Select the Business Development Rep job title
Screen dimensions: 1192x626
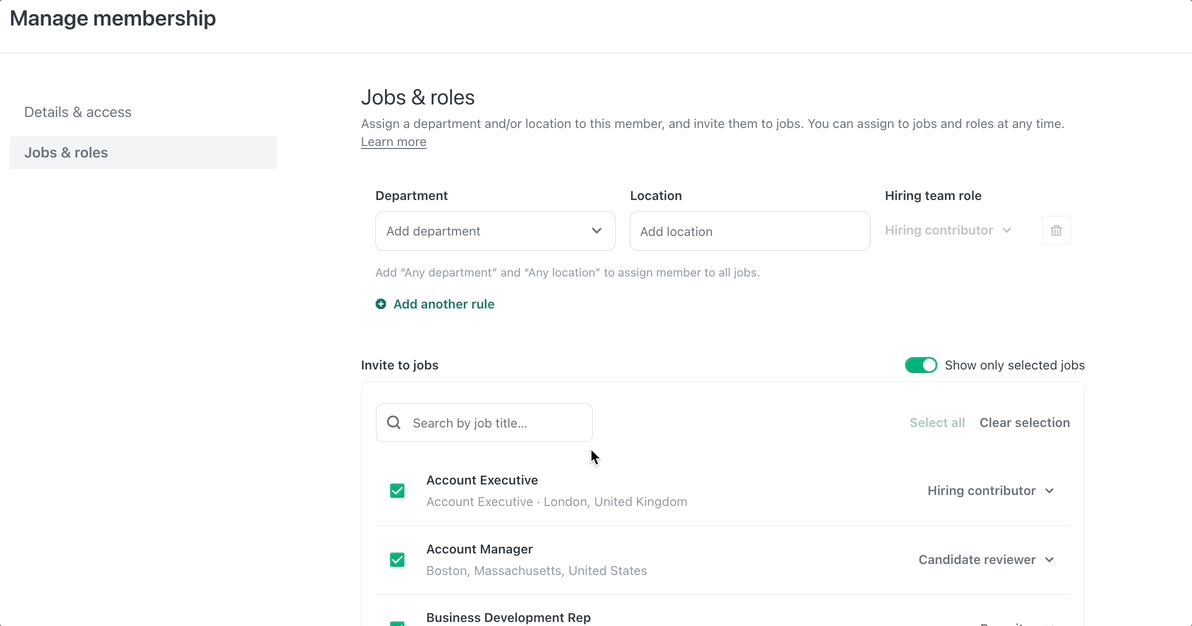(x=508, y=617)
